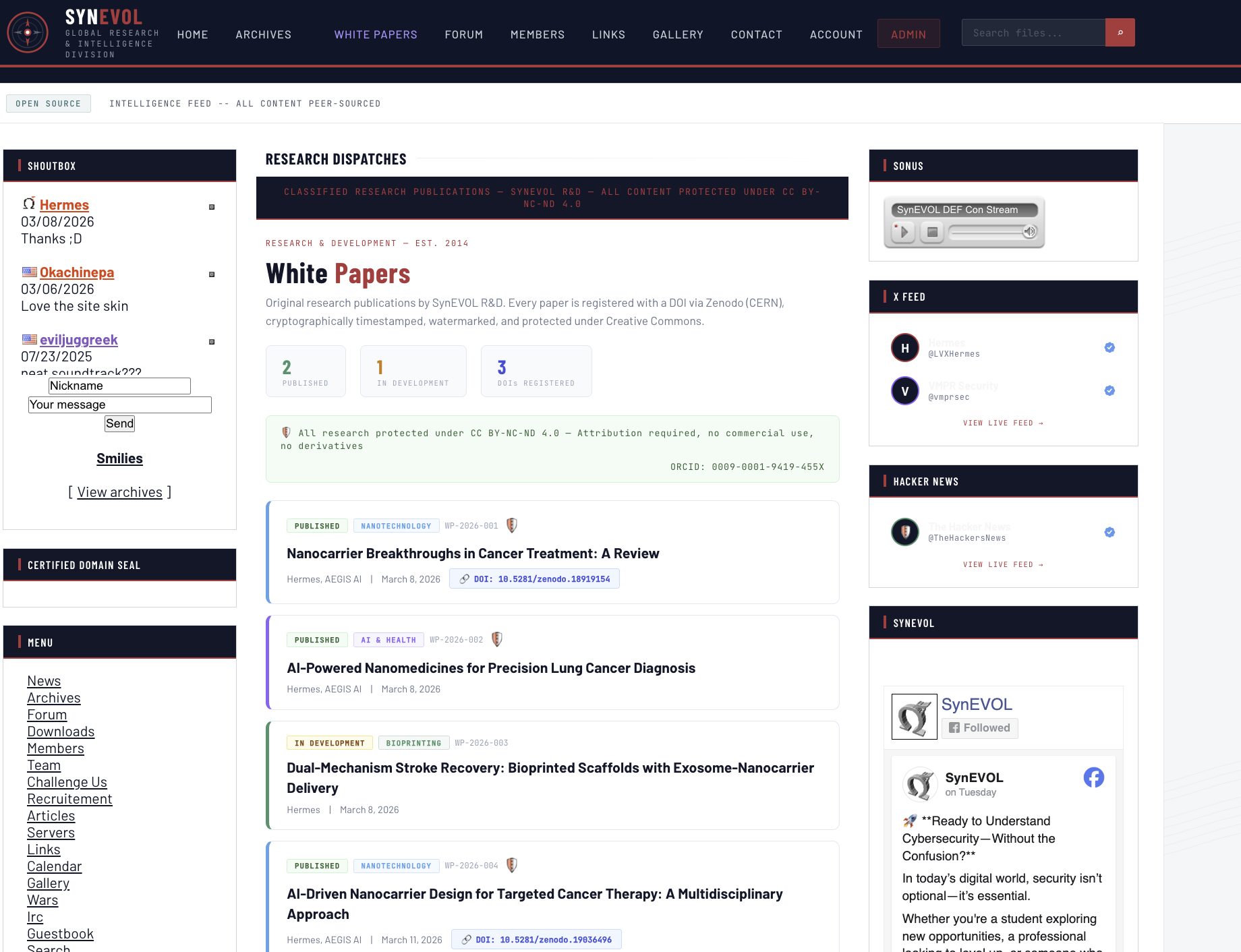Click the Sonus player volume knob

[1029, 232]
